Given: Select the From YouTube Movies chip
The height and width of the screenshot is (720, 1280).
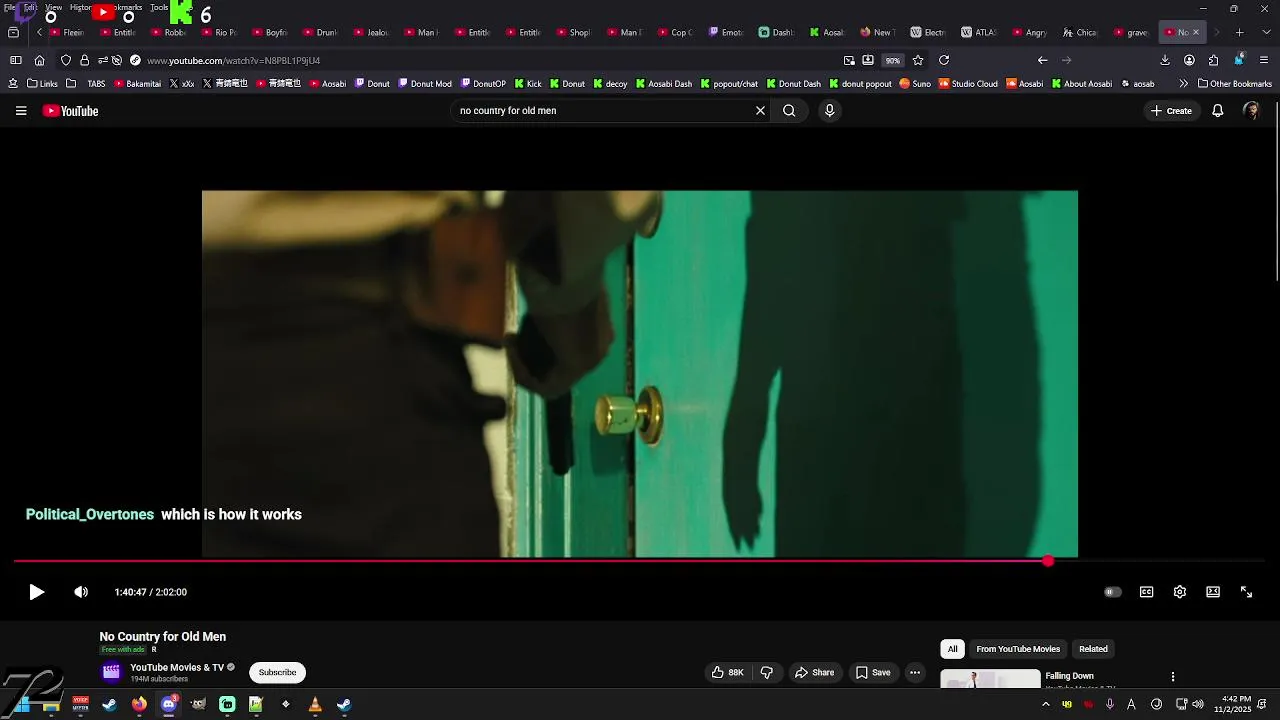Looking at the screenshot, I should pos(1018,649).
